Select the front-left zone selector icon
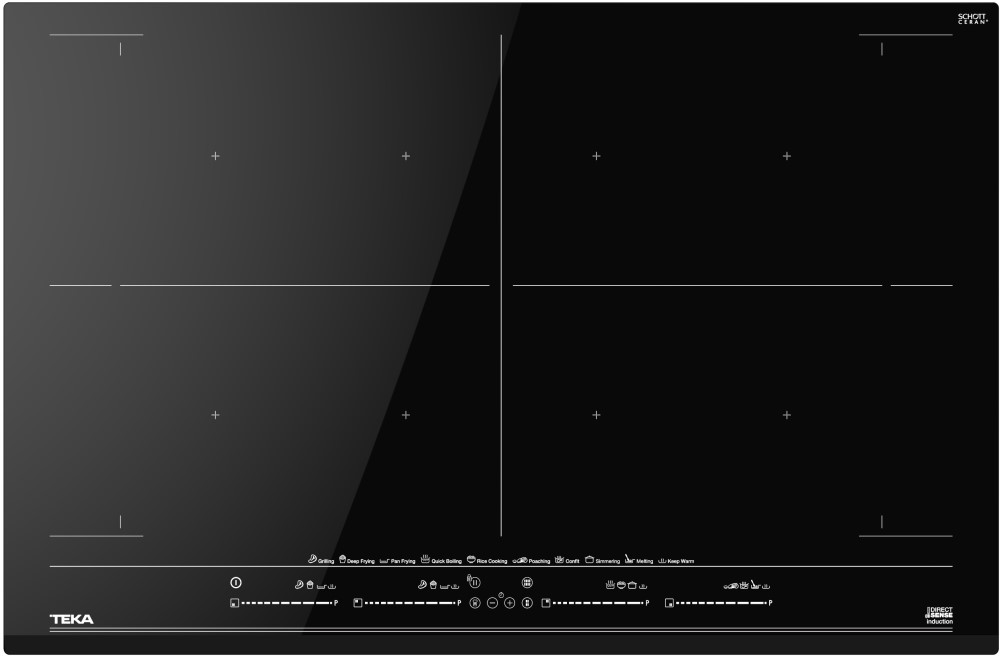1000x657 pixels. click(x=235, y=603)
